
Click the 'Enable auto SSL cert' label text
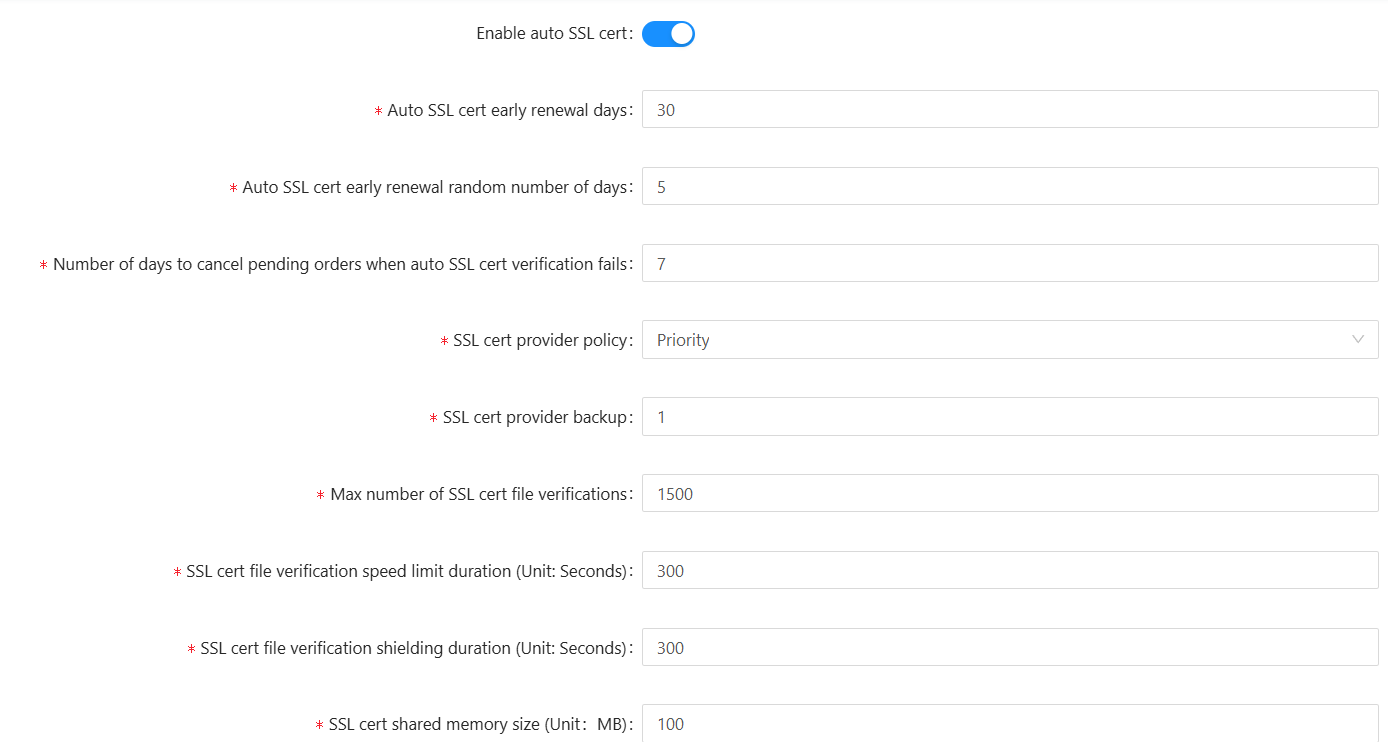click(x=553, y=34)
